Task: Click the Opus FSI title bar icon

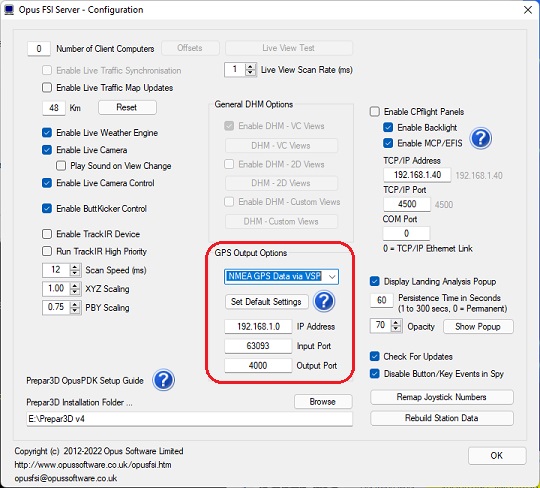Action: [9, 10]
